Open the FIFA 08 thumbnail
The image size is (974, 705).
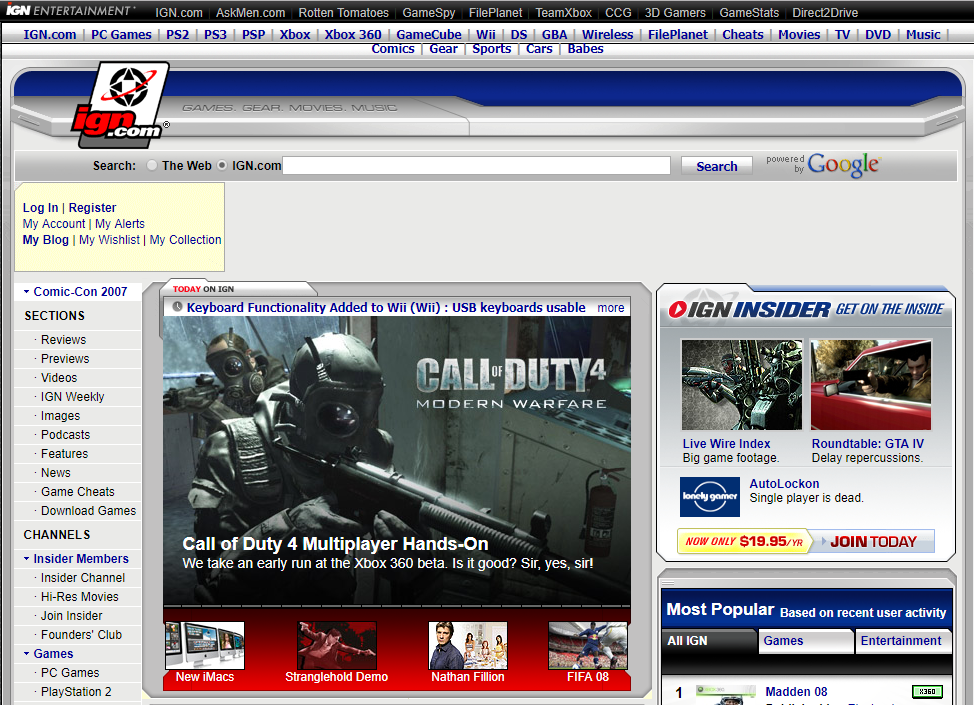(x=588, y=646)
